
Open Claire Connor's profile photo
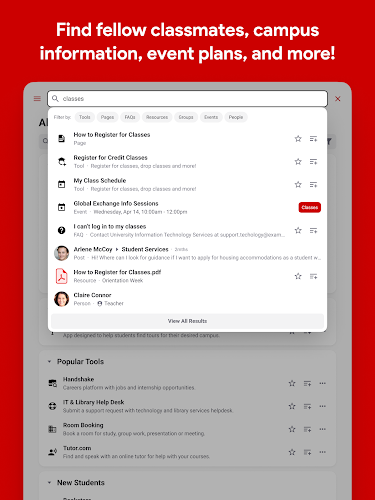click(x=62, y=299)
